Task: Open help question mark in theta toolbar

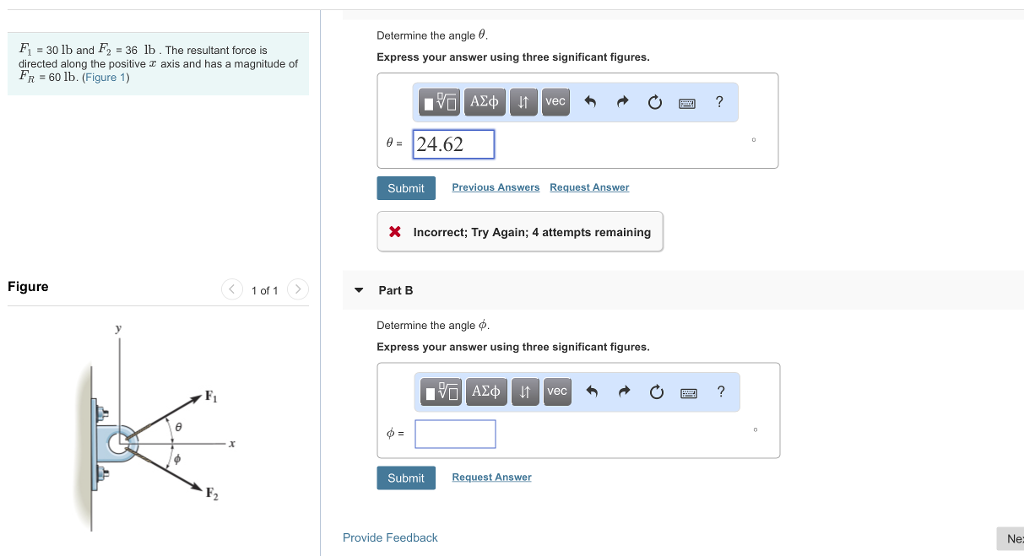Action: (x=719, y=102)
